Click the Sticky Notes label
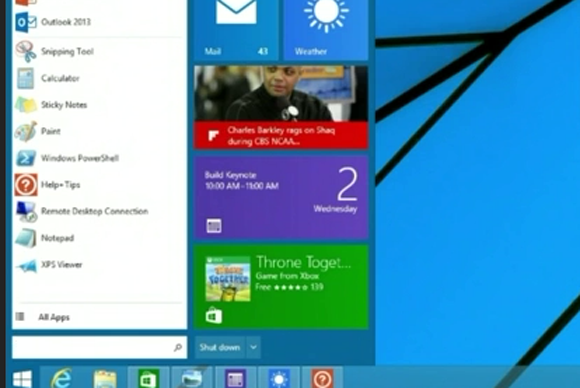Screen dimensions: 580x388 (64, 105)
